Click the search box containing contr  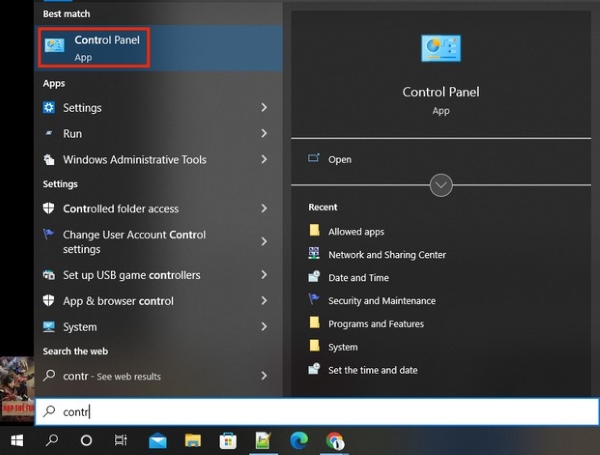(317, 411)
